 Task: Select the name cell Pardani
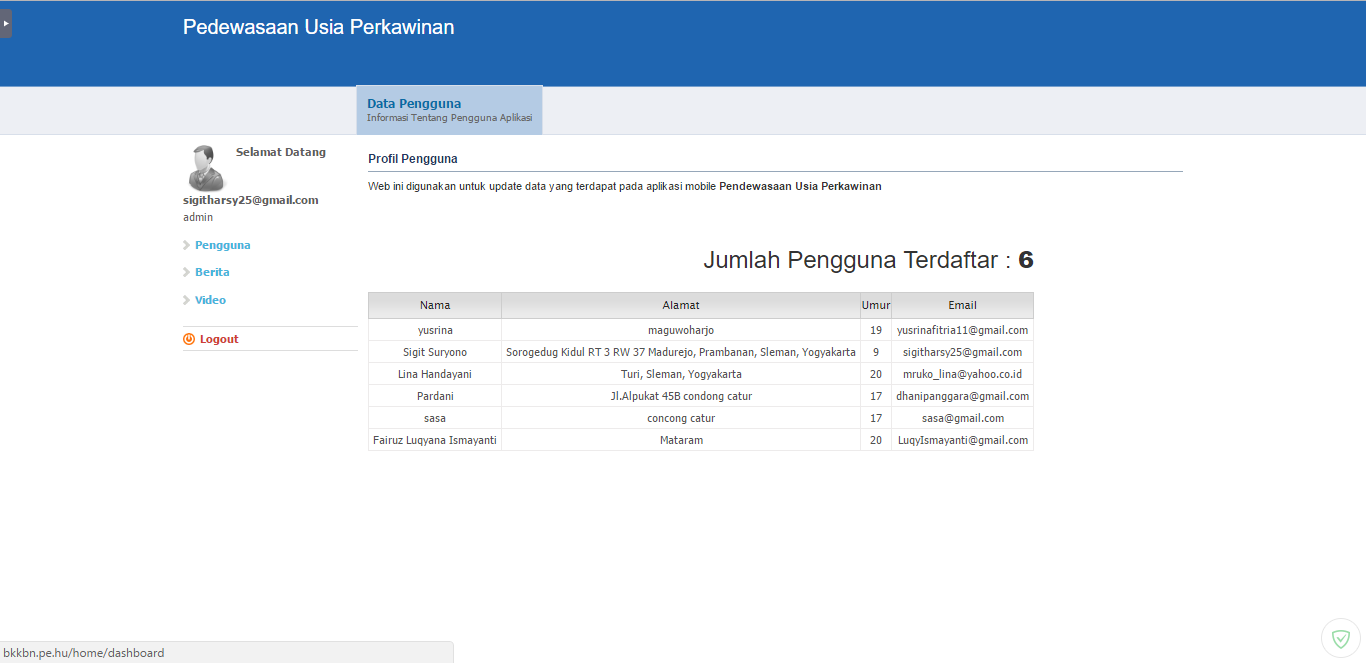point(435,396)
